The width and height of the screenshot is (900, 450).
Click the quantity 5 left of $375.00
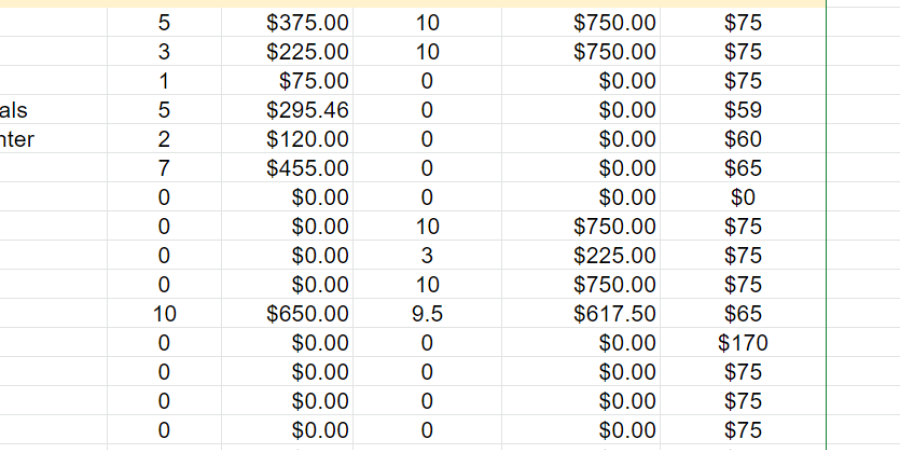[x=164, y=23]
